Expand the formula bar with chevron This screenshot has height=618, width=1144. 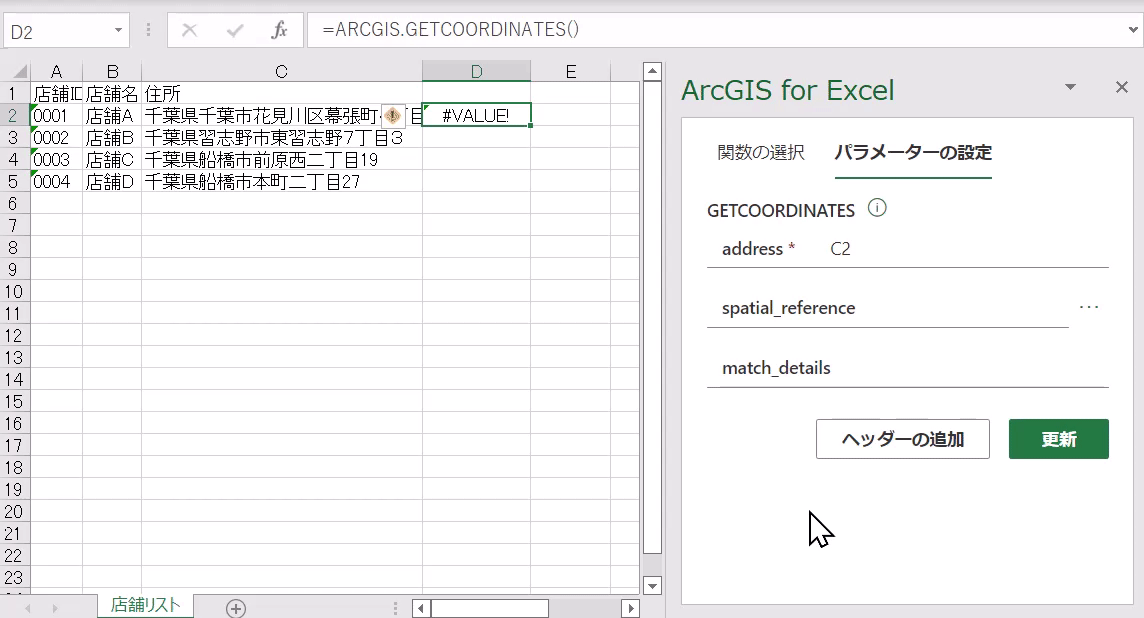(x=1132, y=30)
